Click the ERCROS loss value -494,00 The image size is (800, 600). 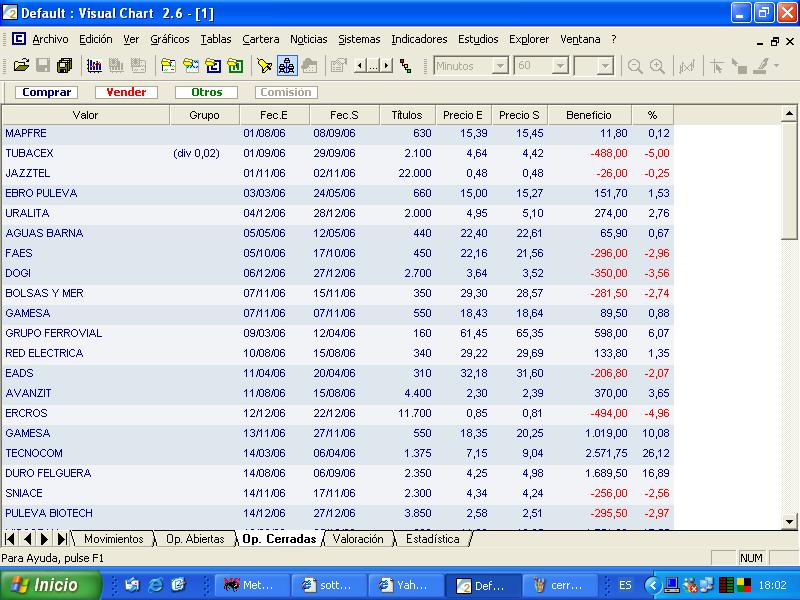609,413
